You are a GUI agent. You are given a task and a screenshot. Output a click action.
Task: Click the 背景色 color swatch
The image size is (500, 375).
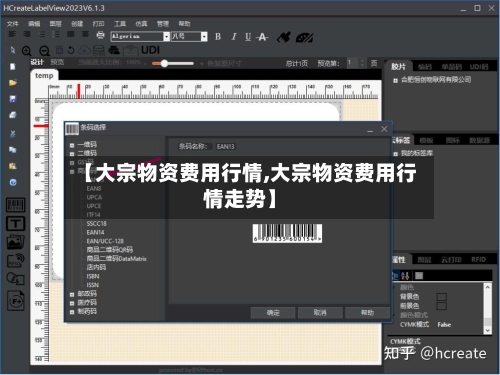pos(442,296)
